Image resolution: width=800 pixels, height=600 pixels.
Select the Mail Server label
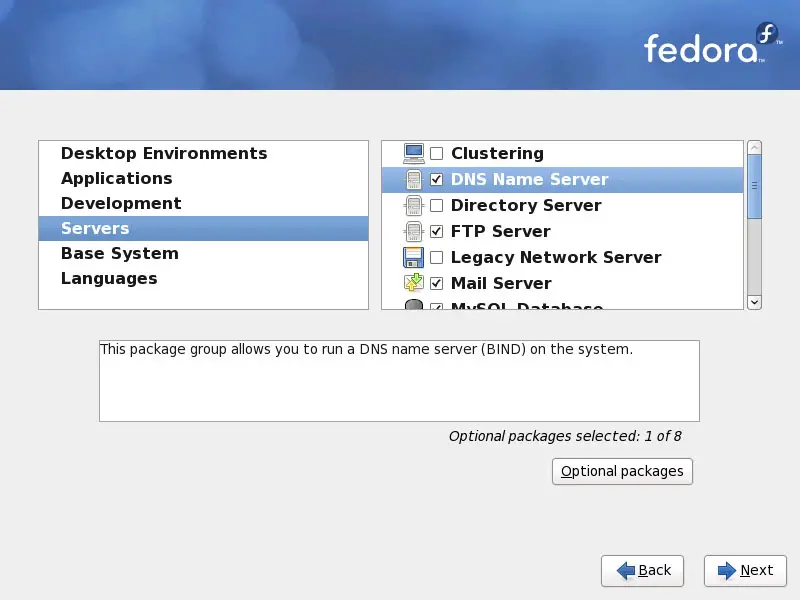click(x=501, y=283)
